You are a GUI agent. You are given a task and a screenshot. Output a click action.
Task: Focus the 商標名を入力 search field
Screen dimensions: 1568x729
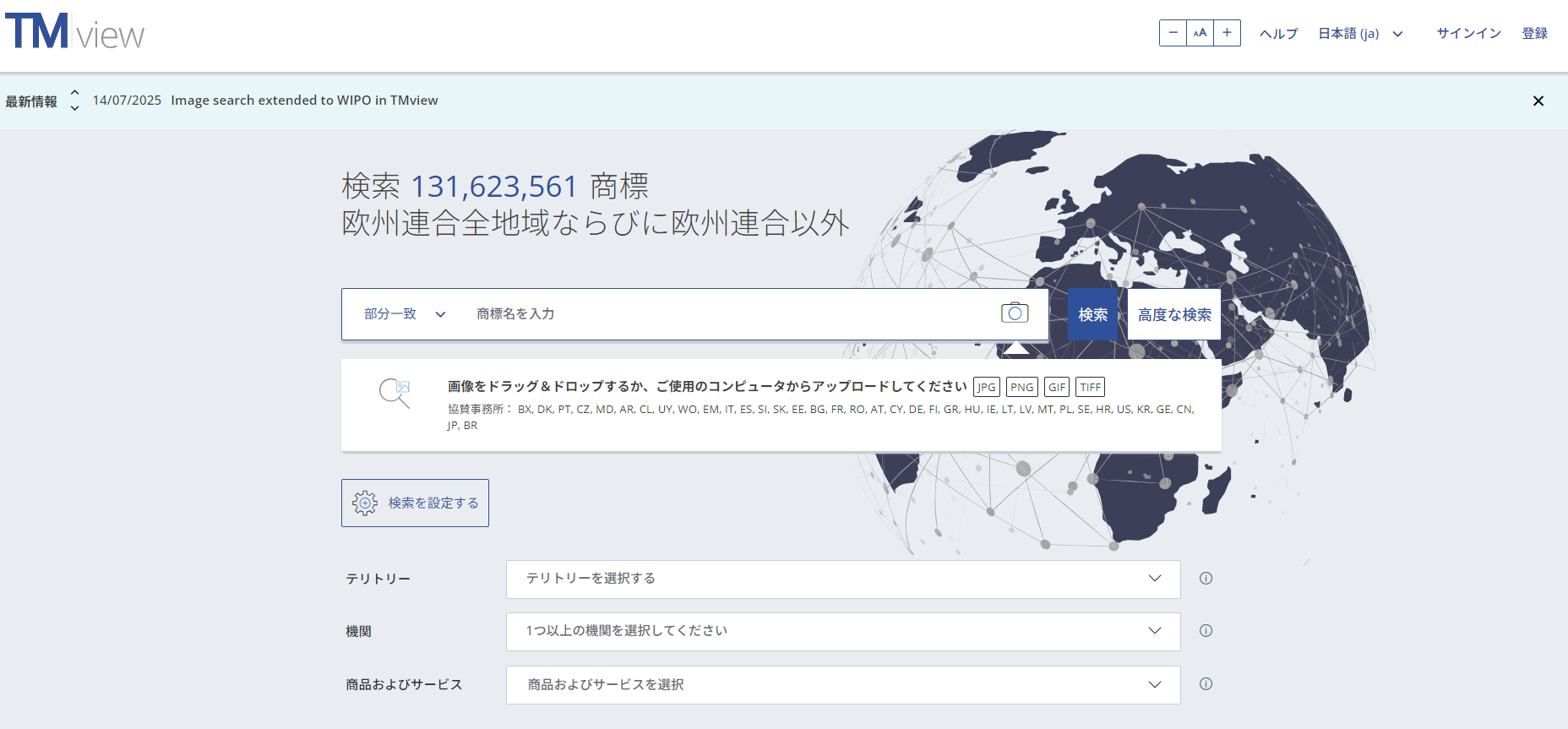point(727,314)
